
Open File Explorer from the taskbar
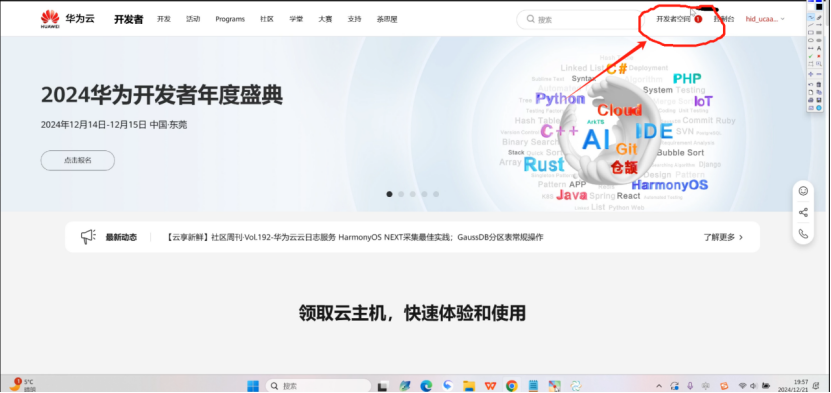click(468, 386)
